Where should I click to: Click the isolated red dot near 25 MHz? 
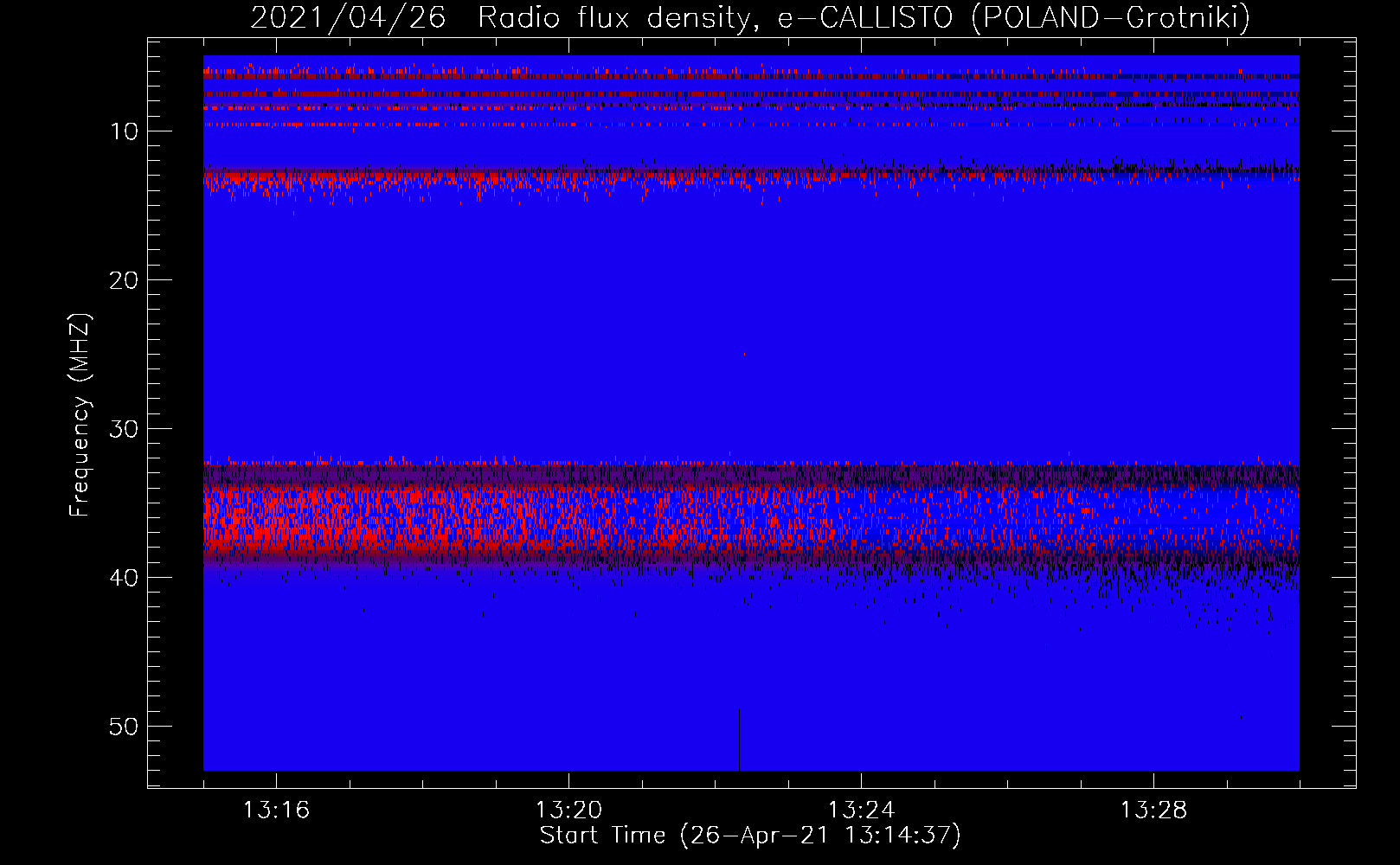point(744,354)
